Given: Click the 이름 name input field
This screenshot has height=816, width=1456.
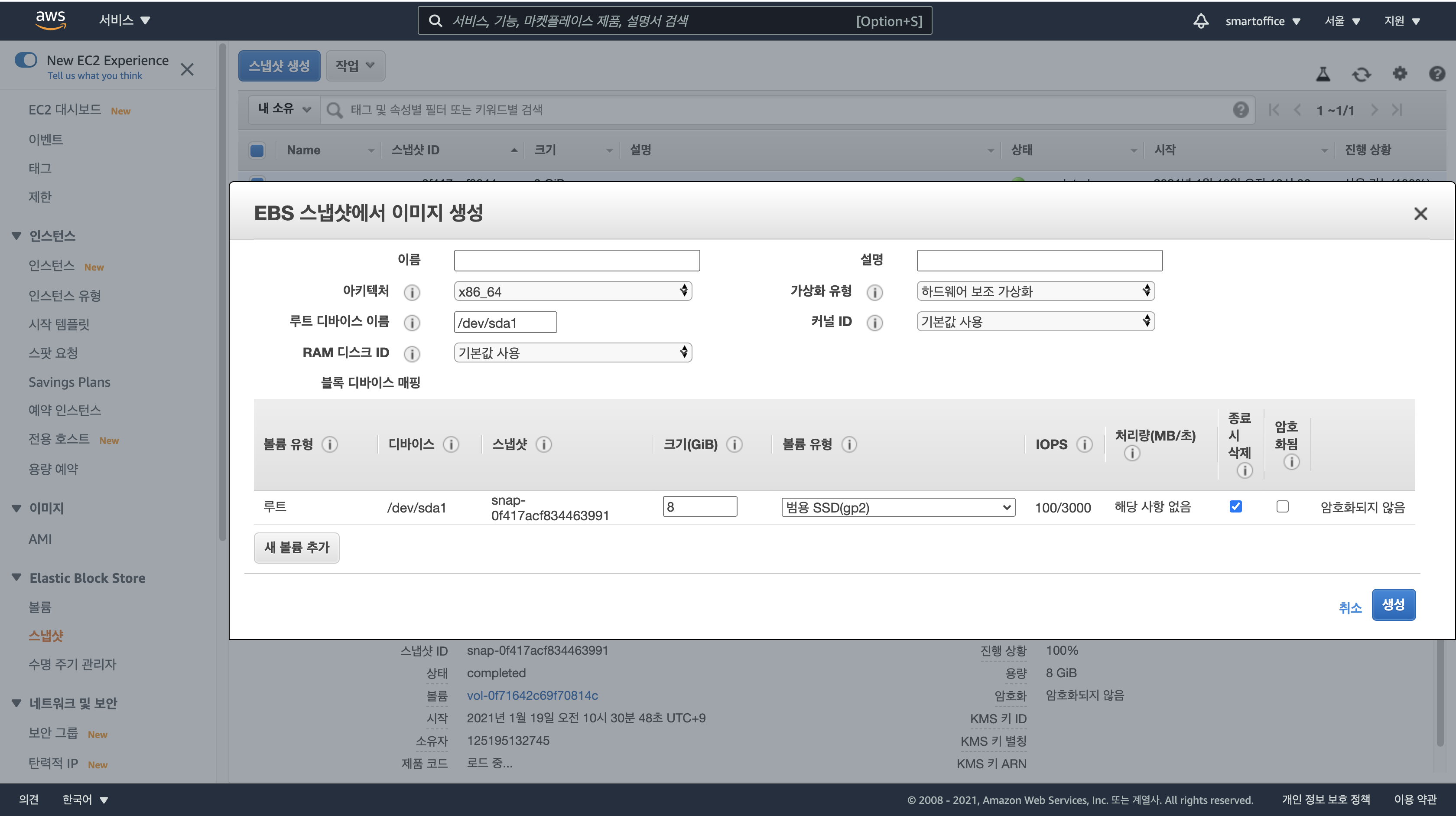Looking at the screenshot, I should click(576, 261).
